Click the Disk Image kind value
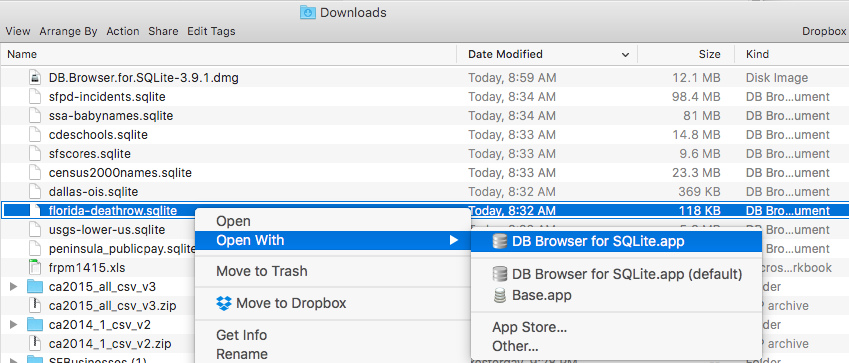 pyautogui.click(x=777, y=77)
